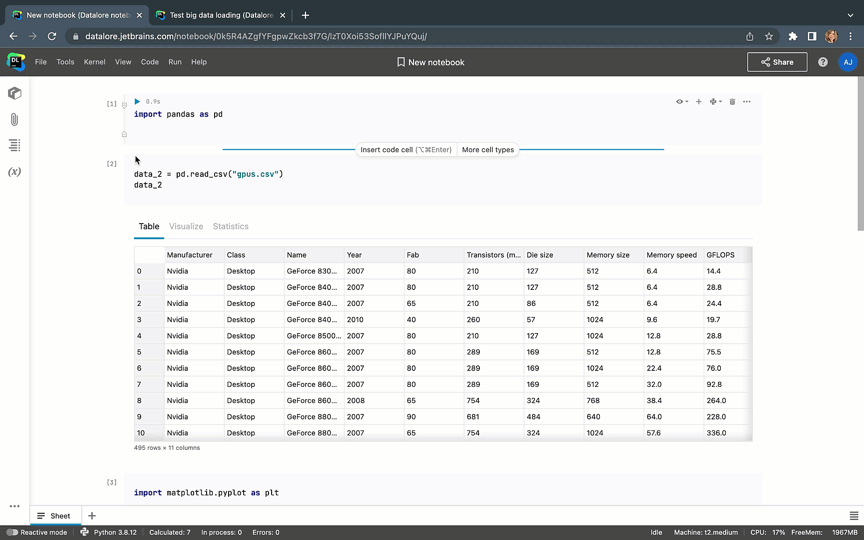
Task: Open the Variables (x) sidebar panel
Action: [15, 172]
